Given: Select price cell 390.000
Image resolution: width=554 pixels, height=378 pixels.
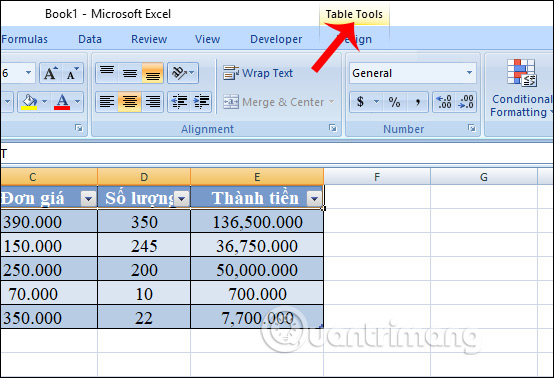Looking at the screenshot, I should 49,222.
